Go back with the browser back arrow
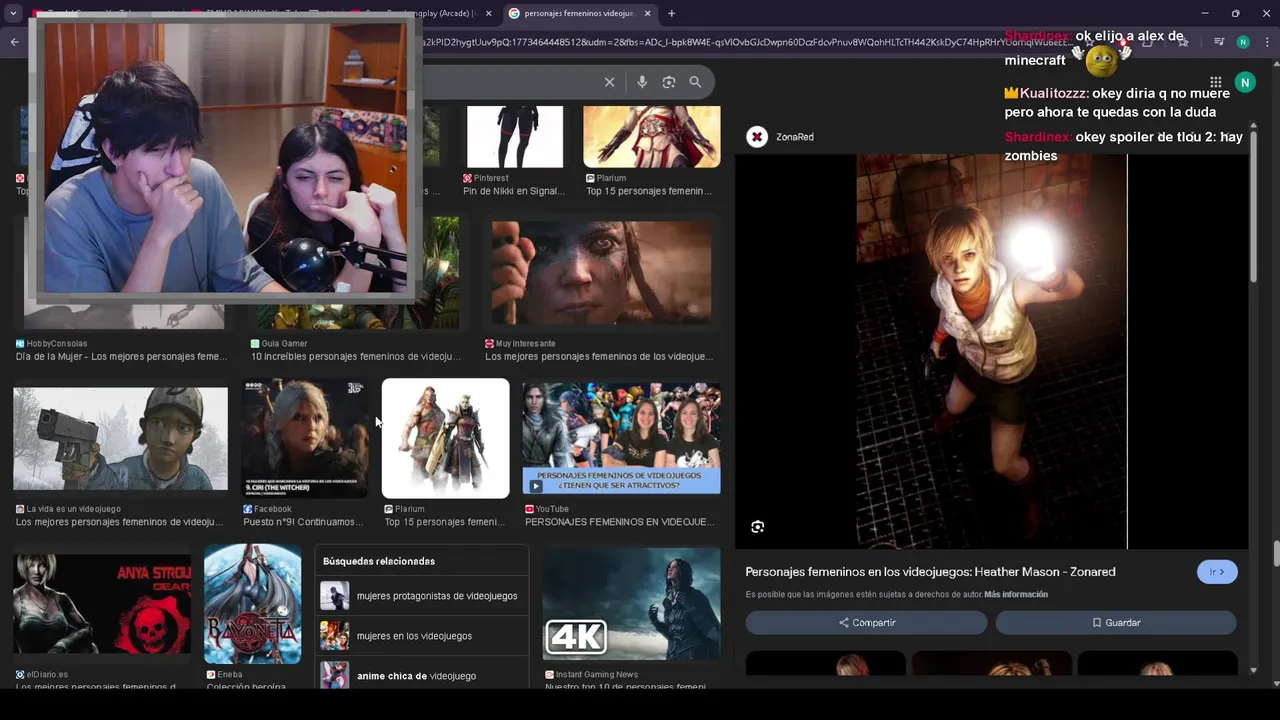 pyautogui.click(x=14, y=42)
